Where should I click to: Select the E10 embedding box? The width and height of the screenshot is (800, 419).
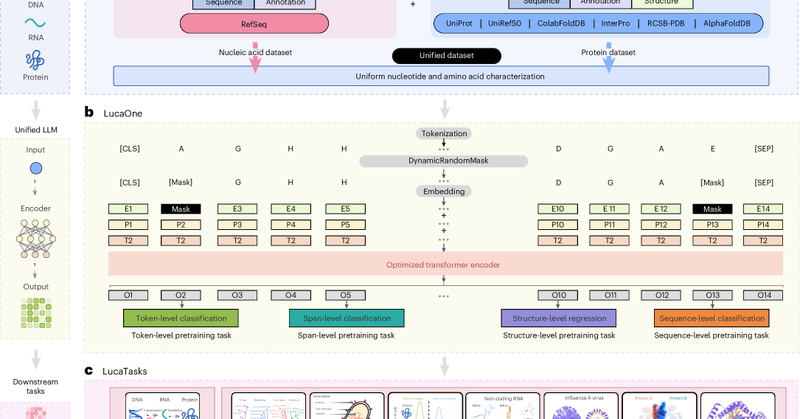tap(558, 209)
